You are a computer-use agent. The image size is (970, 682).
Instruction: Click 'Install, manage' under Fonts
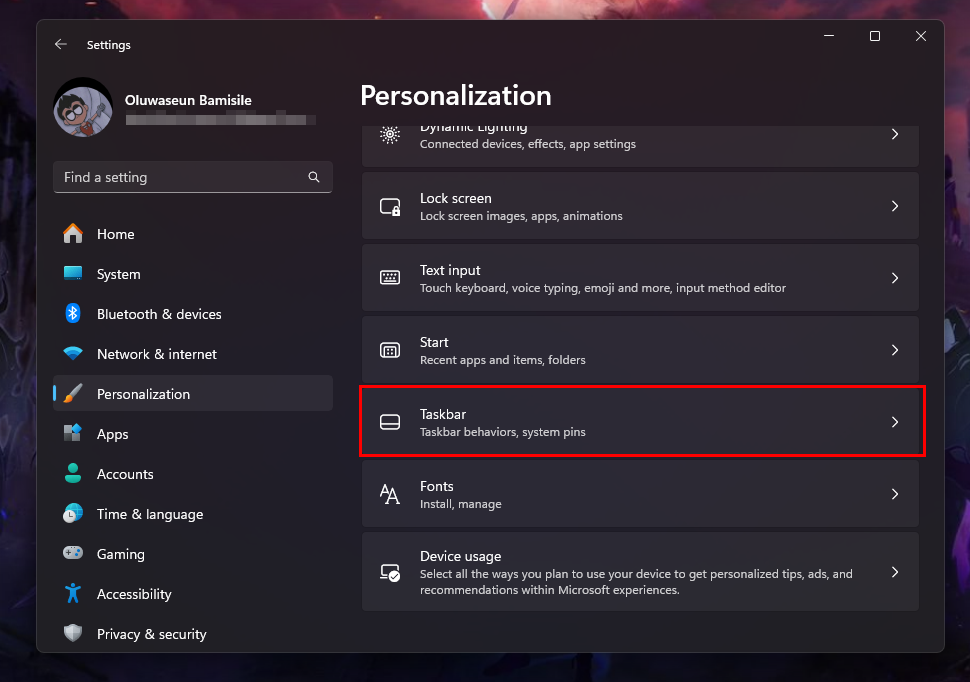(460, 504)
